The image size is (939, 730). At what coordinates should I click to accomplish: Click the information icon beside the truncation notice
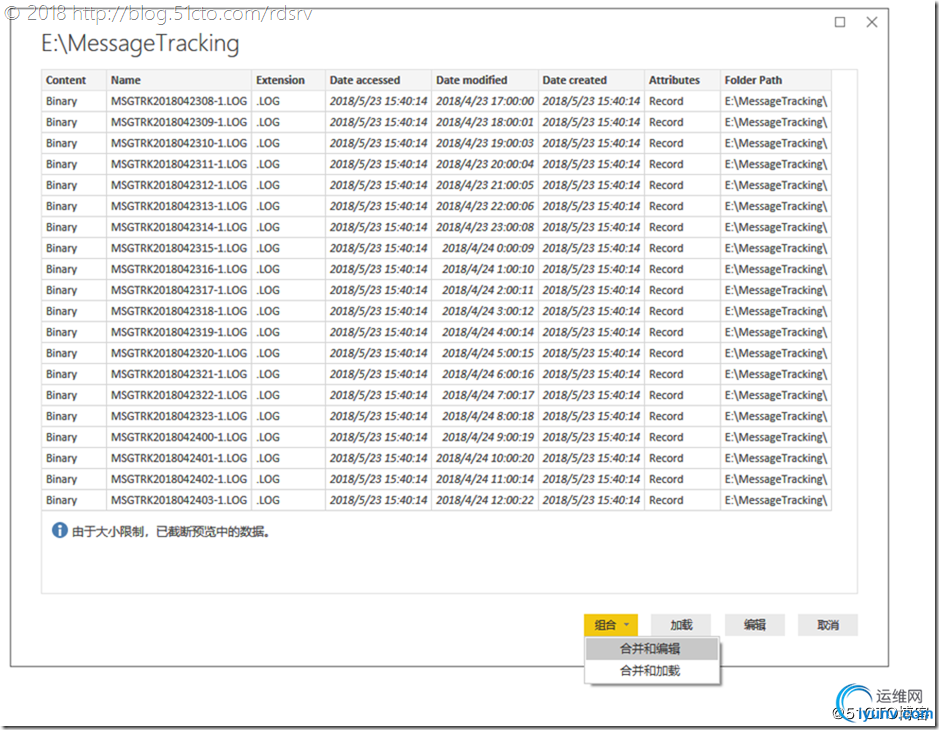coord(59,530)
